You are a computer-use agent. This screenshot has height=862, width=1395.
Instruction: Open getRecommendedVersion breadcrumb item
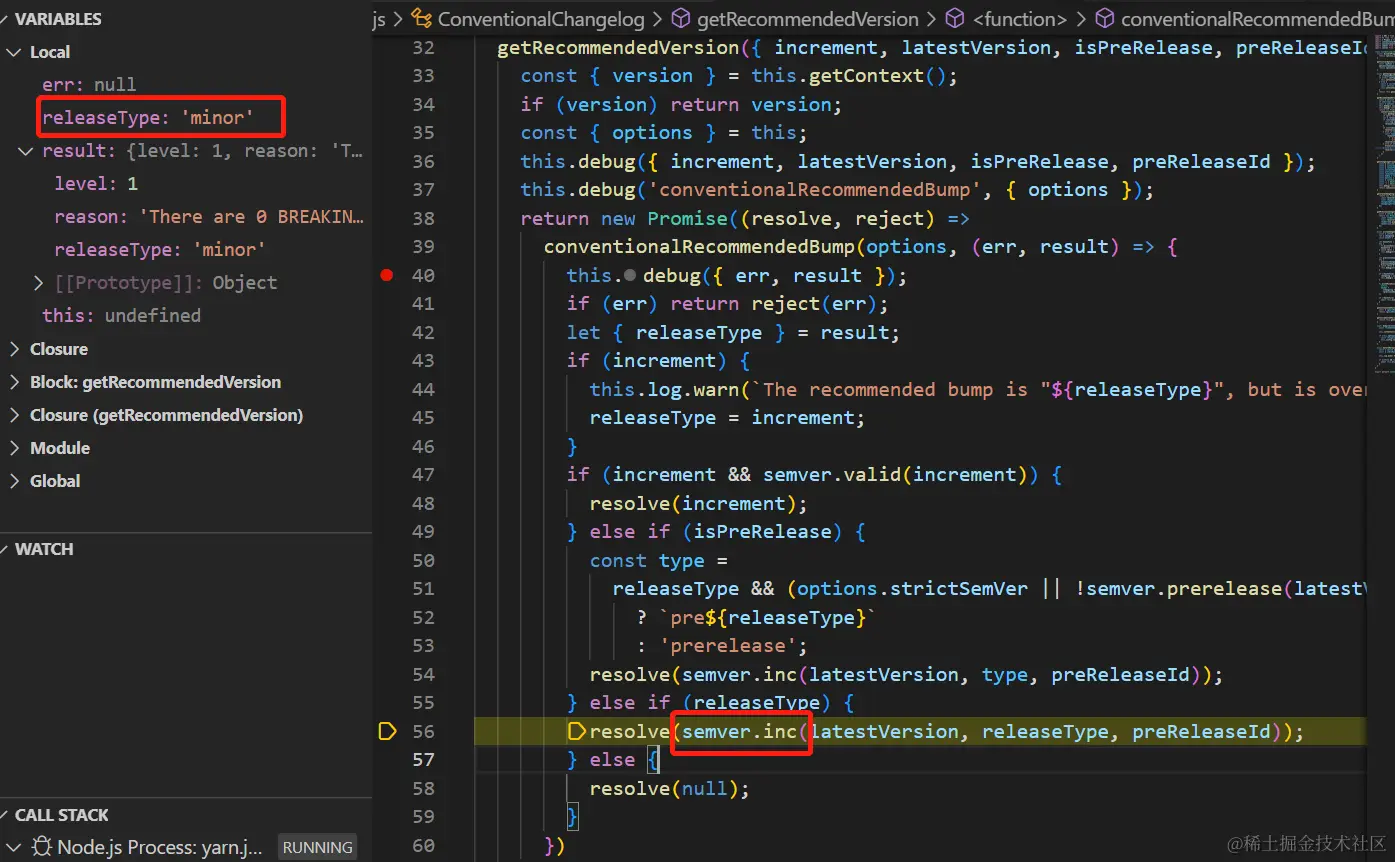coord(808,19)
